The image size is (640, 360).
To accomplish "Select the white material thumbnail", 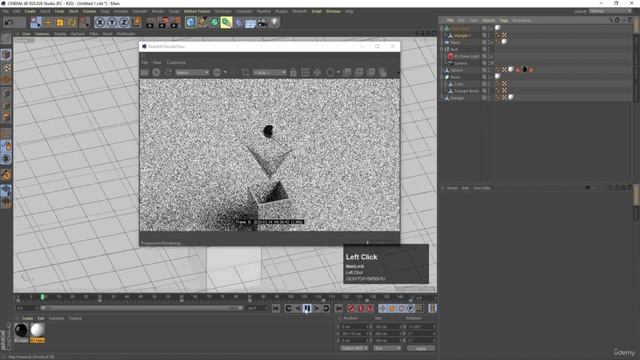I will 37,330.
